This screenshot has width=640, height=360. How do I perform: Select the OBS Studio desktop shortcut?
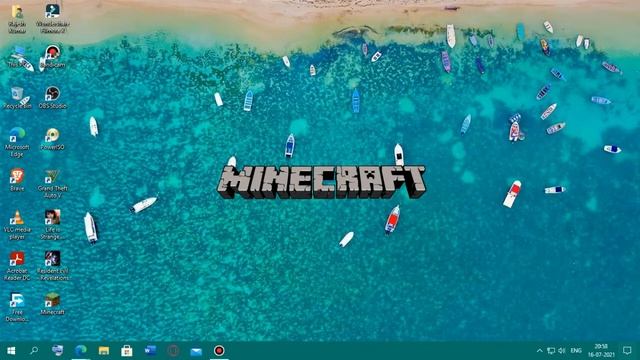tap(53, 98)
